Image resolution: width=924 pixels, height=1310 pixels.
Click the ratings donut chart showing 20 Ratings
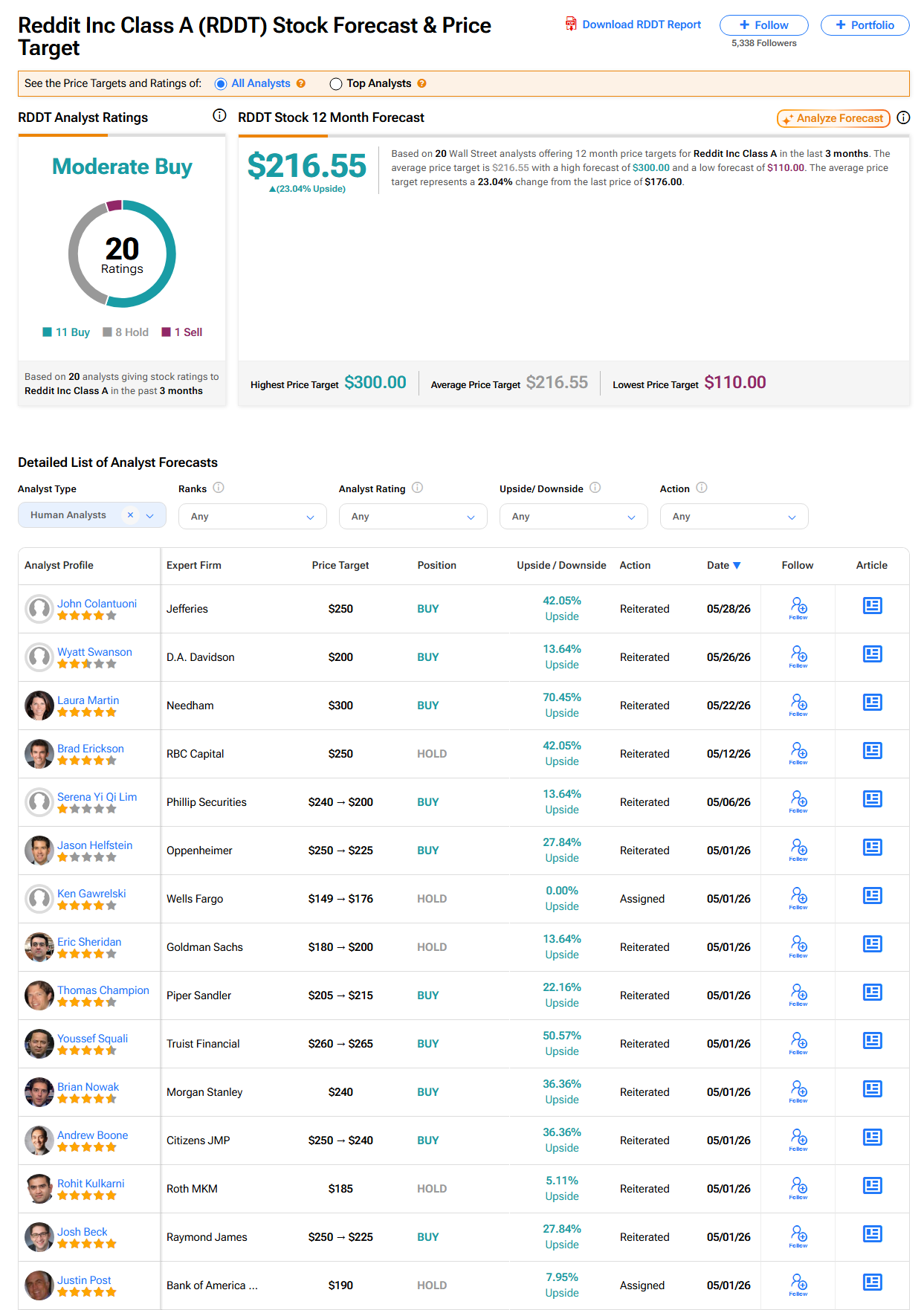pos(122,254)
